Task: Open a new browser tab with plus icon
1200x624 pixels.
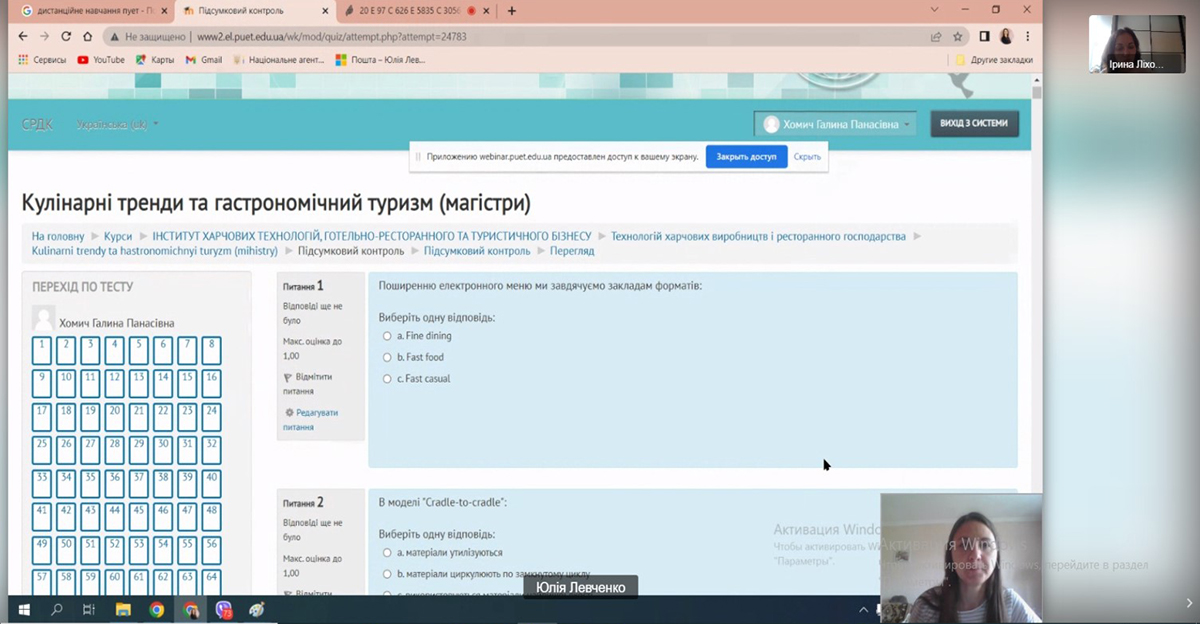Action: (x=512, y=11)
